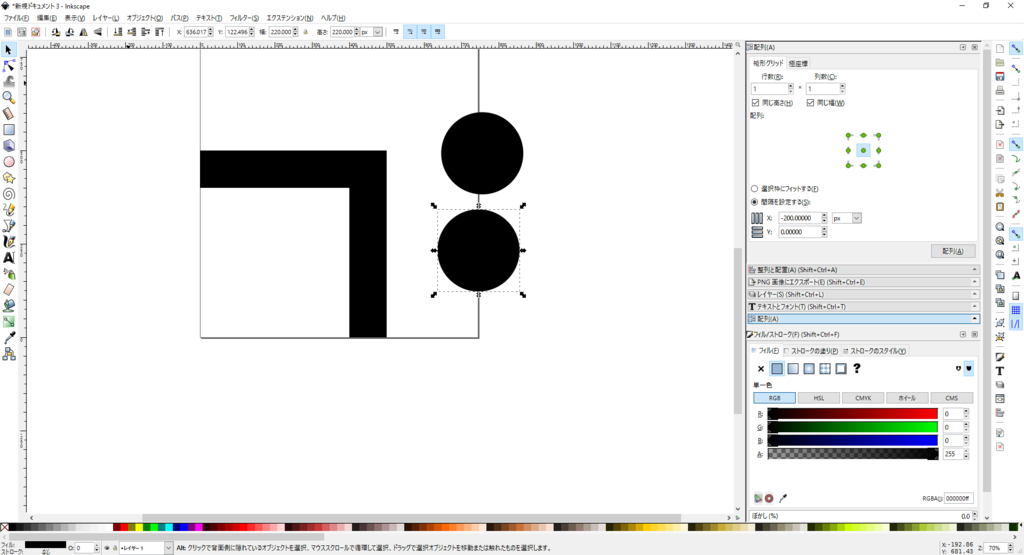Click the Save document icon in command bar
The image size is (1024, 555).
[1000, 76]
